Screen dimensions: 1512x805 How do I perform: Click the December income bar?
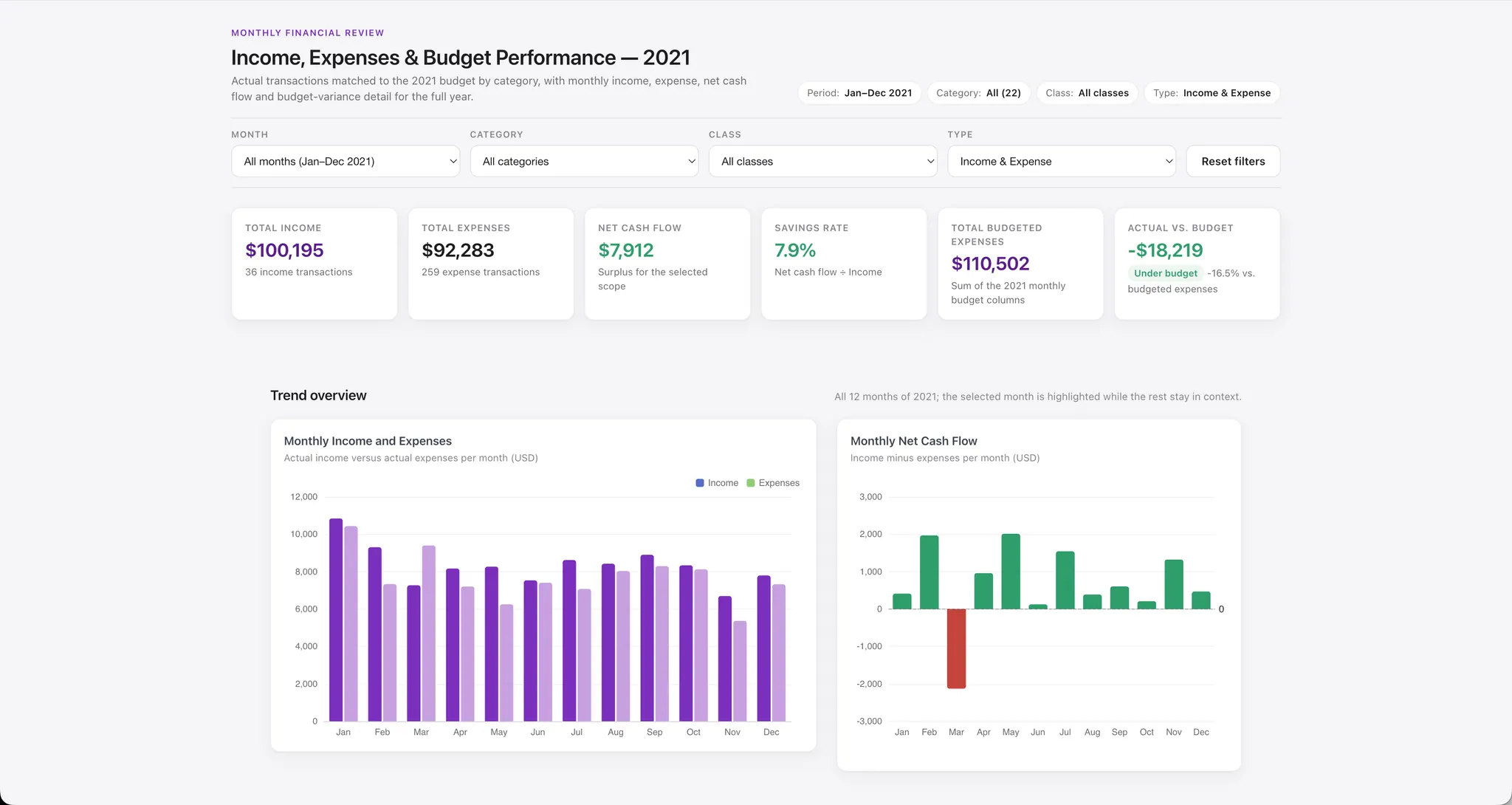pyautogui.click(x=764, y=648)
